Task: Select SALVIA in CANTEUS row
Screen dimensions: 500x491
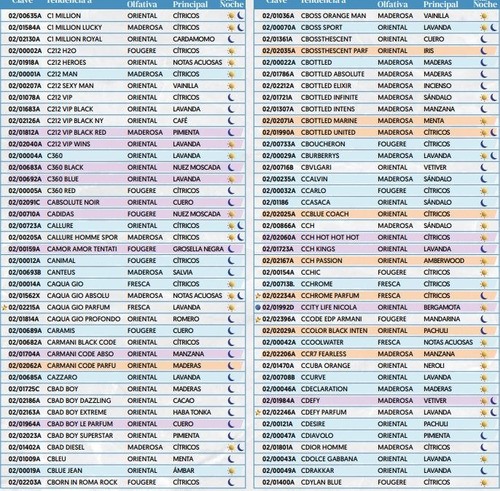Action: click(x=182, y=272)
